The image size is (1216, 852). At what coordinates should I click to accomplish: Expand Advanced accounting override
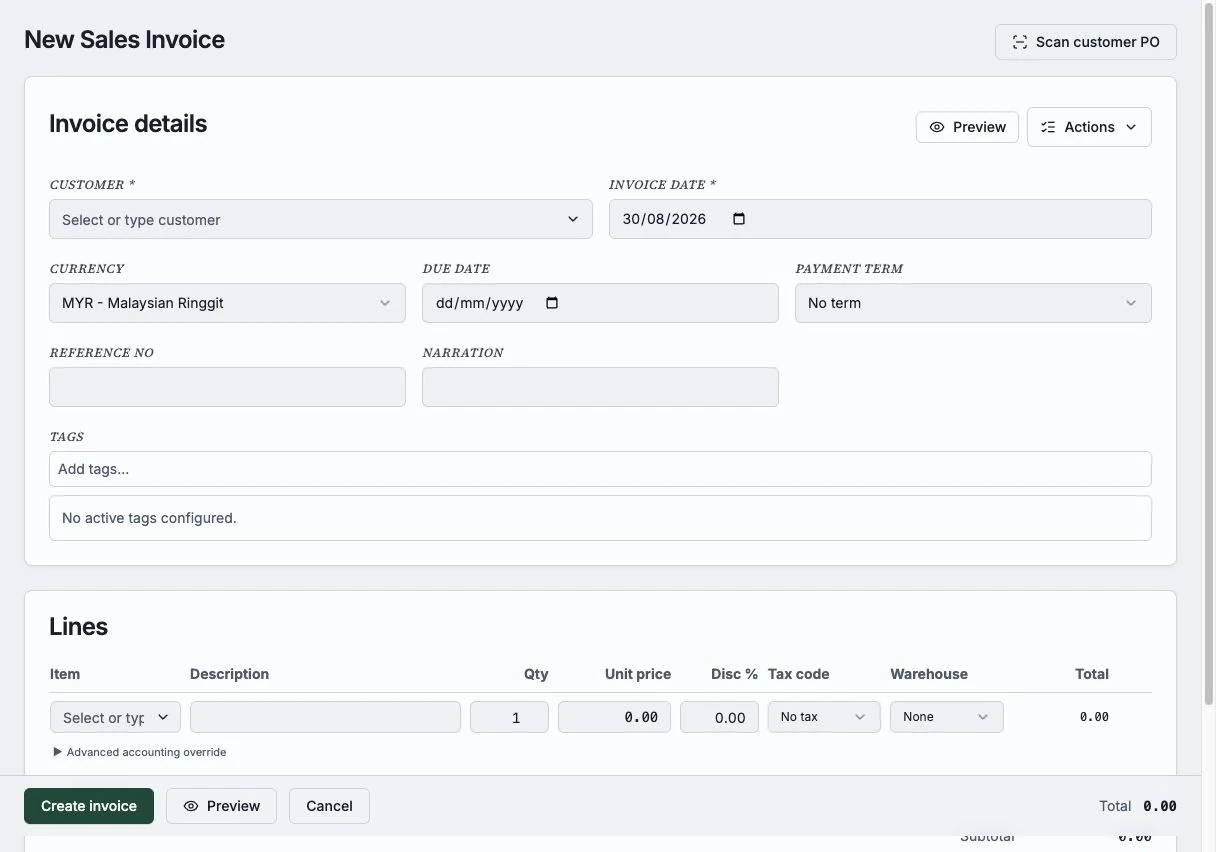(x=140, y=752)
